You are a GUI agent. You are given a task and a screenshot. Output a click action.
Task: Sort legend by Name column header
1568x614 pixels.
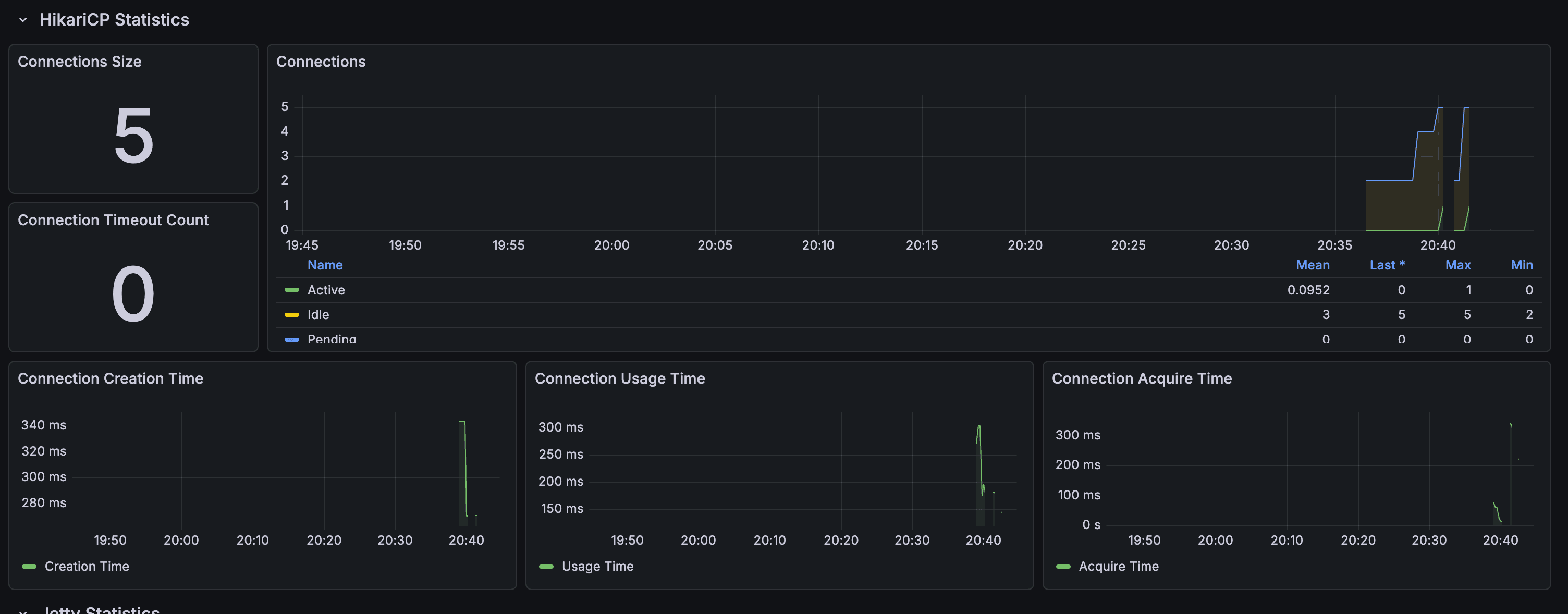(324, 265)
